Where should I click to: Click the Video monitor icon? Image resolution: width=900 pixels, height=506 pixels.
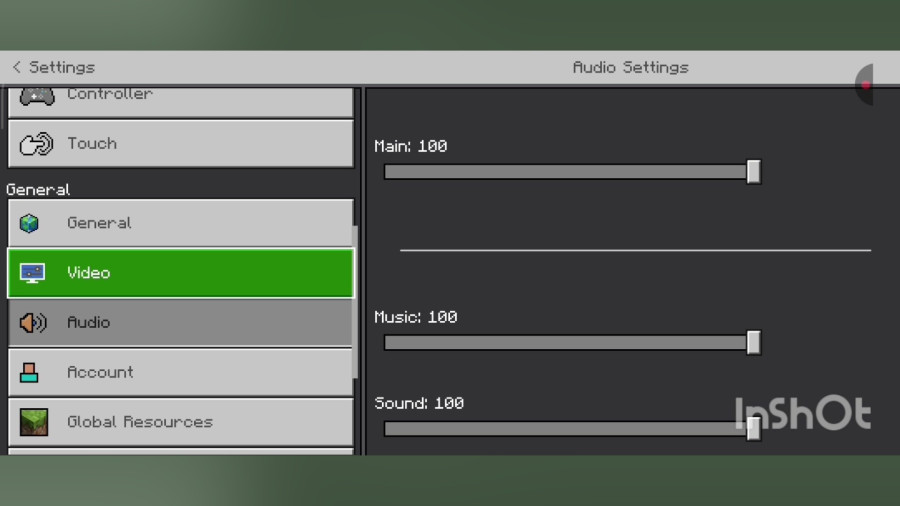click(x=32, y=273)
